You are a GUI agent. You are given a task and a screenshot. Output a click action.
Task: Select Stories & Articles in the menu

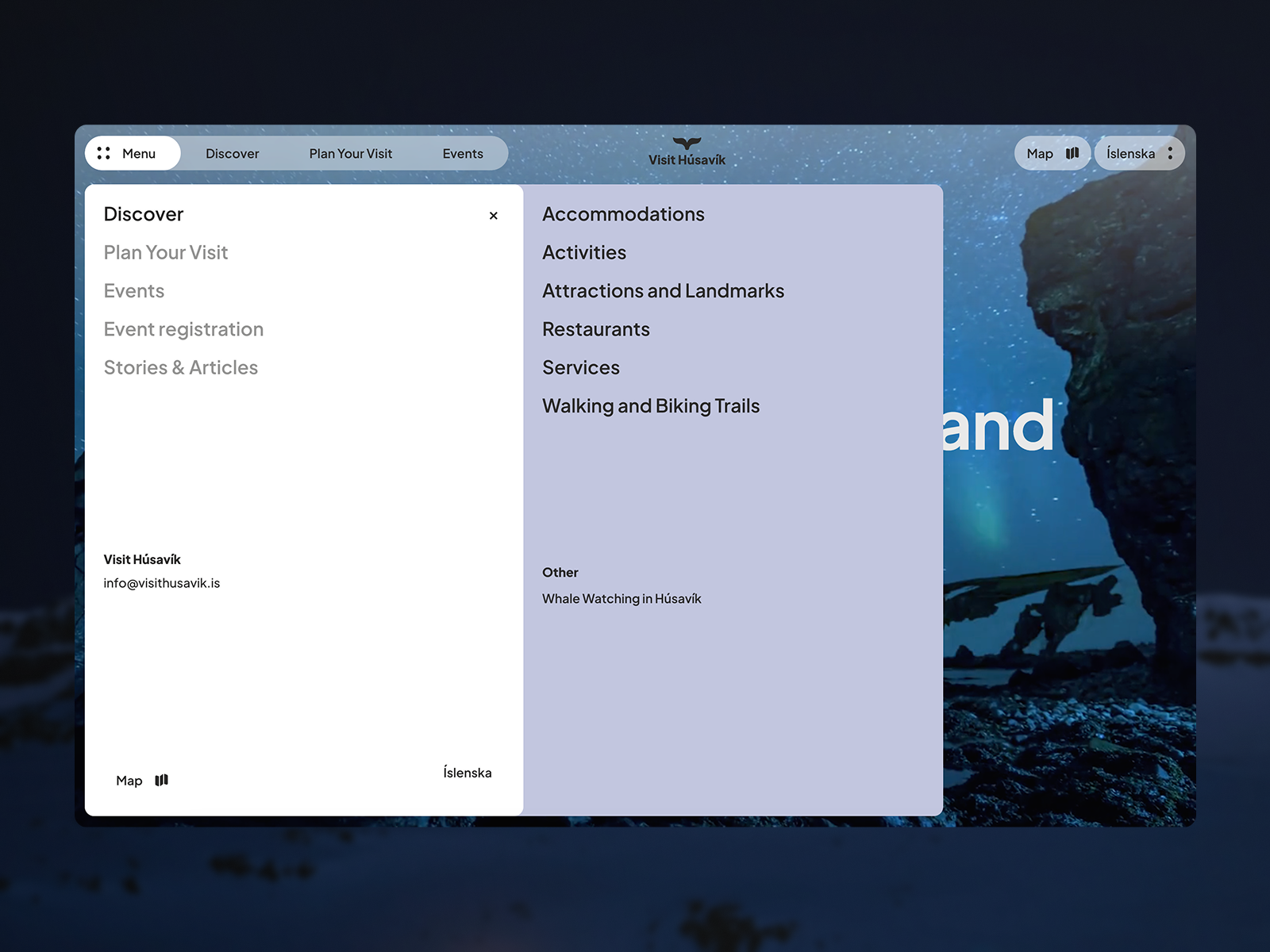click(181, 367)
